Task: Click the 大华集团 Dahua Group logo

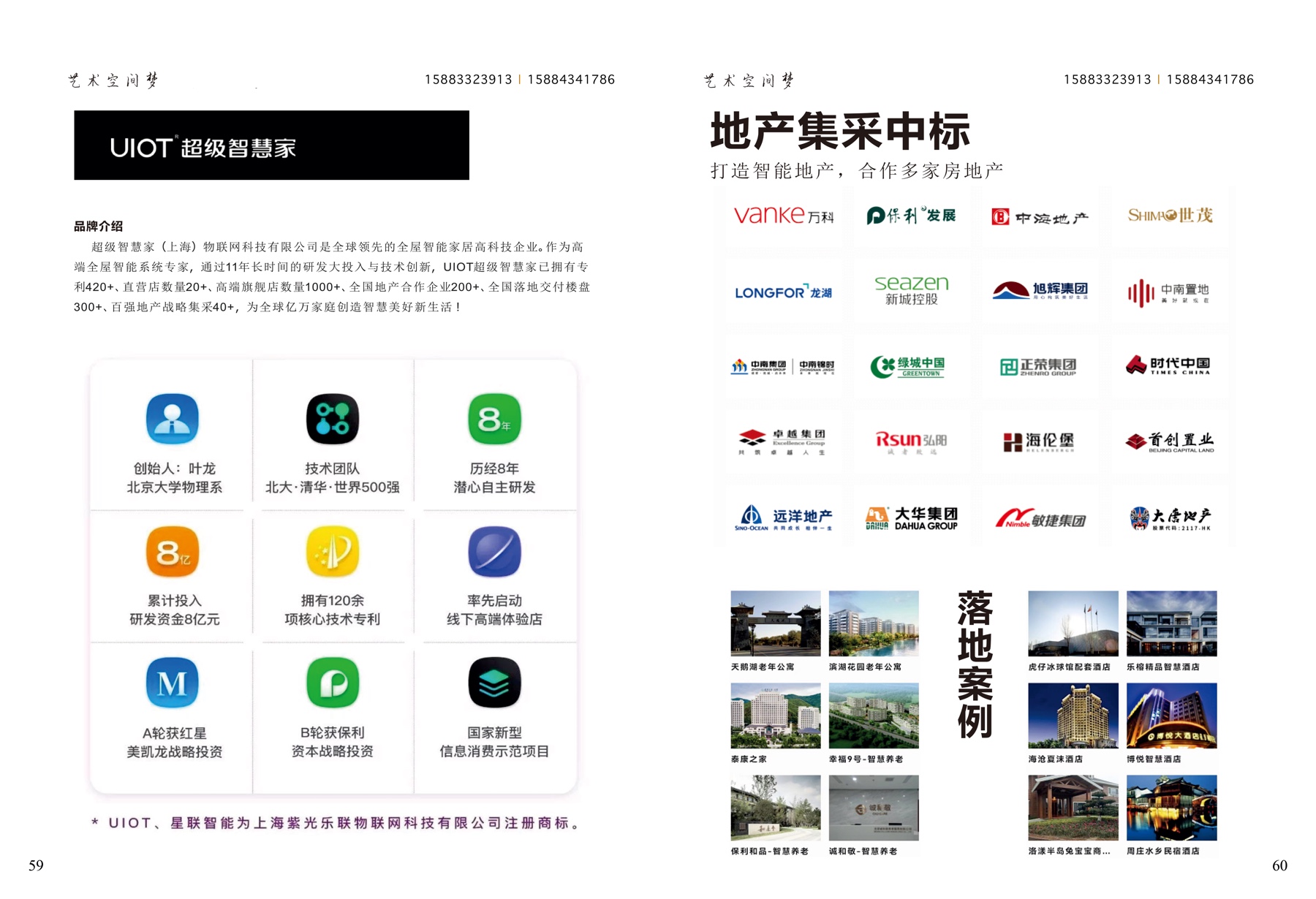Action: click(x=911, y=517)
